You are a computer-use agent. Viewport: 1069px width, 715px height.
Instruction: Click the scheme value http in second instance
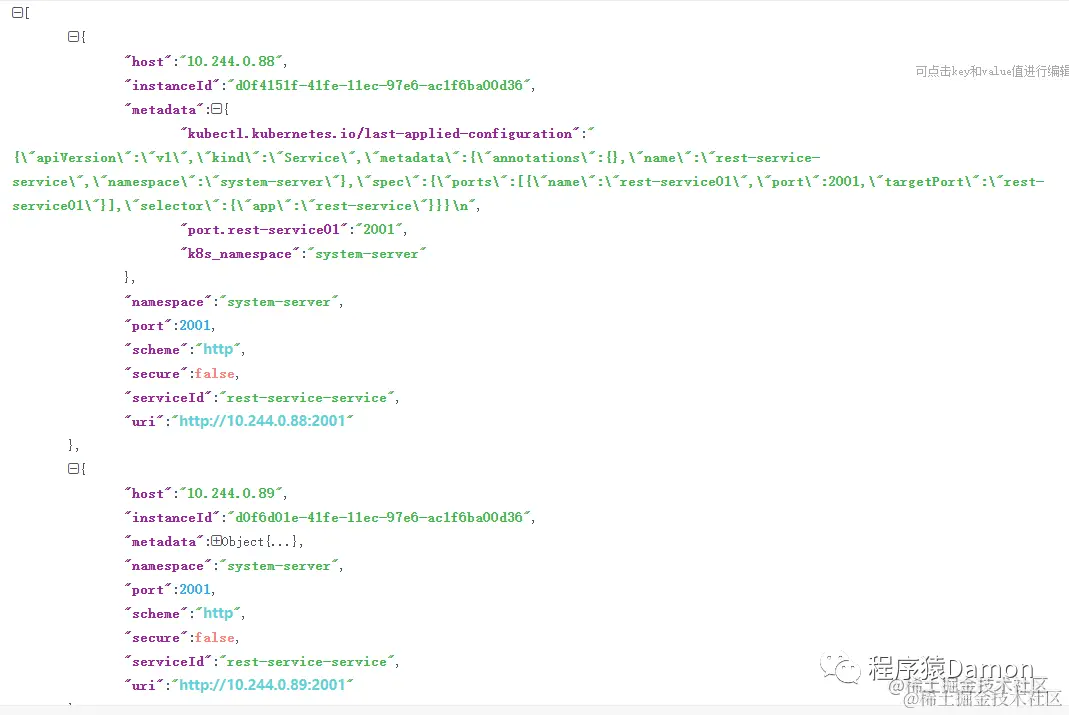(218, 613)
